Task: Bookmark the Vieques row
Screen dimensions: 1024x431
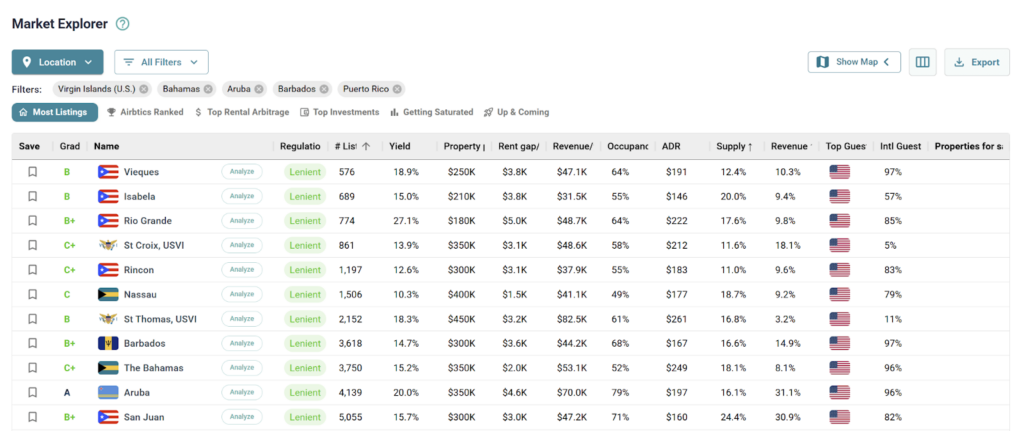Action: pos(32,172)
